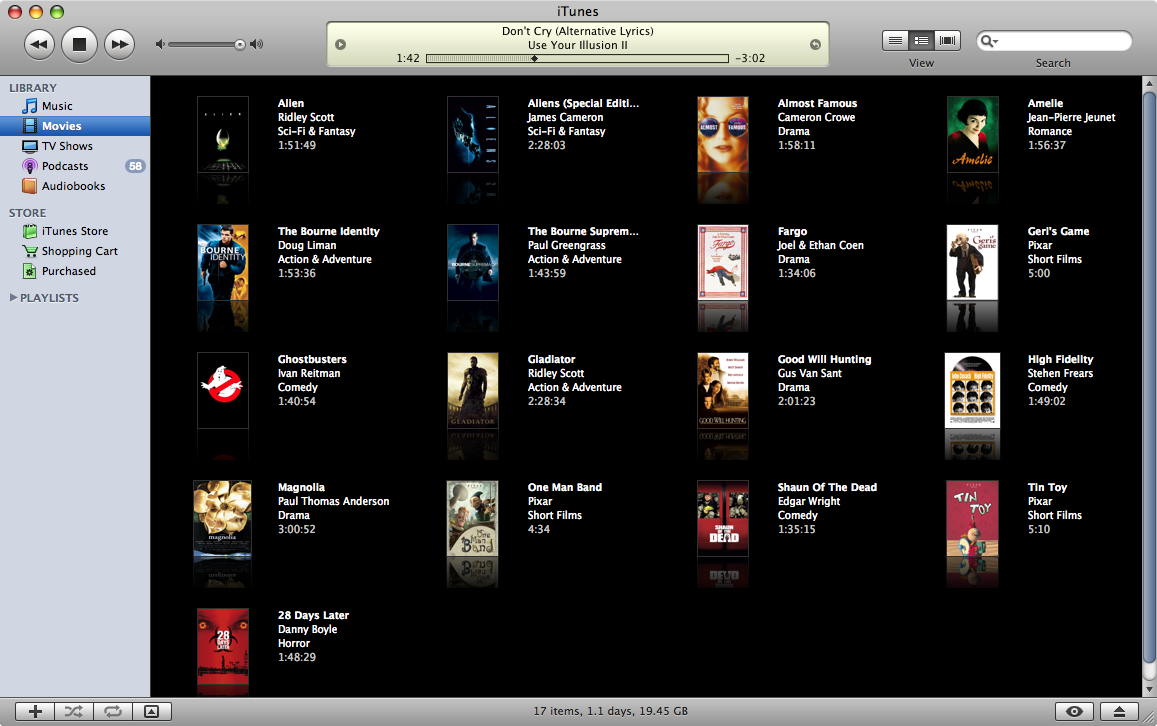This screenshot has width=1157, height=726.
Task: Open the search magnifier dropdown
Action: coord(989,41)
